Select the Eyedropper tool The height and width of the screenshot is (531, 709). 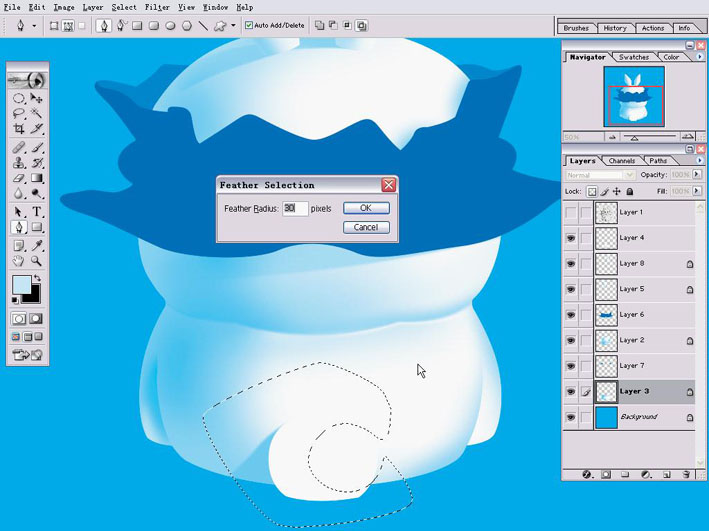point(37,246)
